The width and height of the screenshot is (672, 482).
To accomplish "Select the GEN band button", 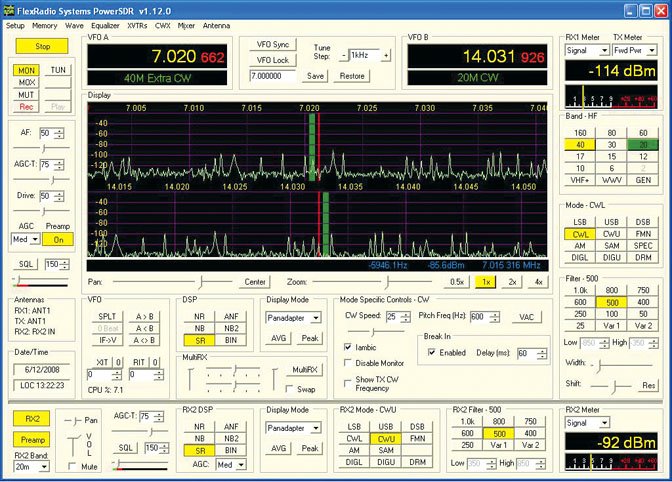I will tap(643, 180).
